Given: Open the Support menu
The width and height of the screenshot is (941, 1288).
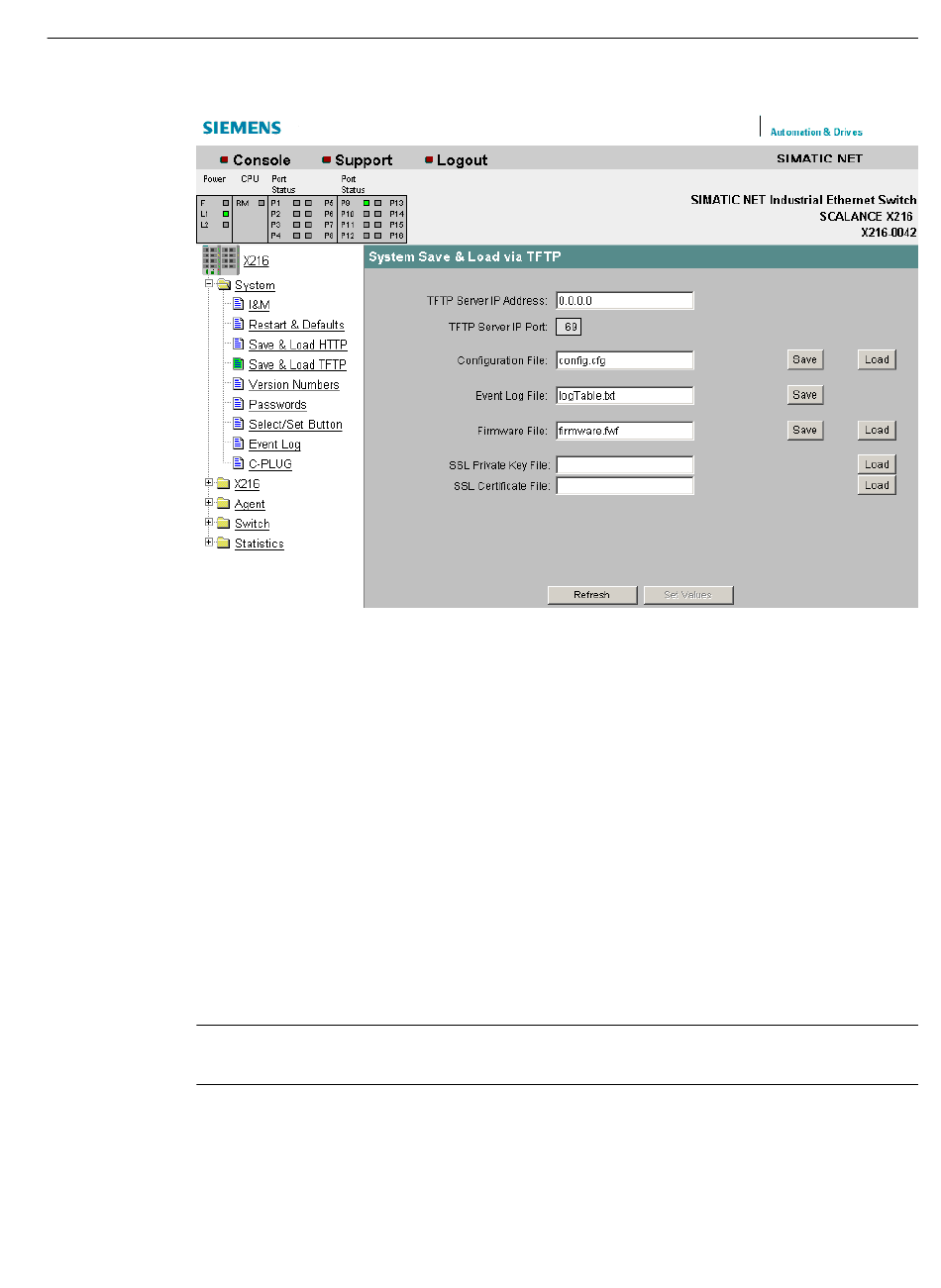Looking at the screenshot, I should click(x=364, y=160).
